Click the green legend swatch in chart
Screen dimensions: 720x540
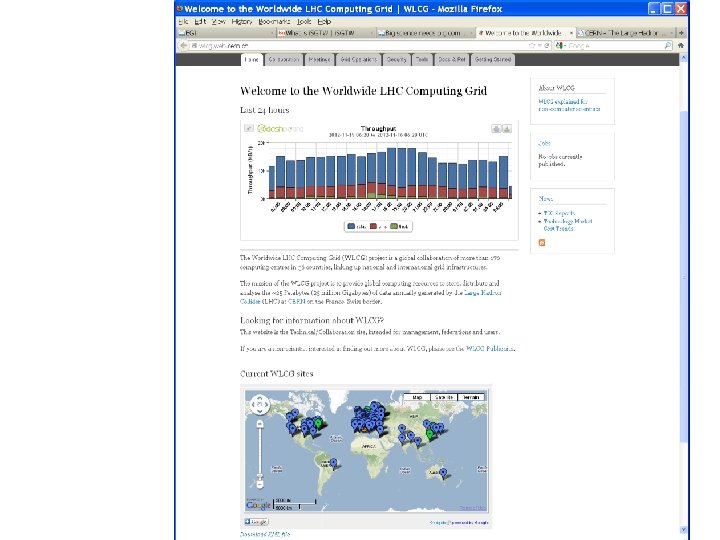pos(394,226)
